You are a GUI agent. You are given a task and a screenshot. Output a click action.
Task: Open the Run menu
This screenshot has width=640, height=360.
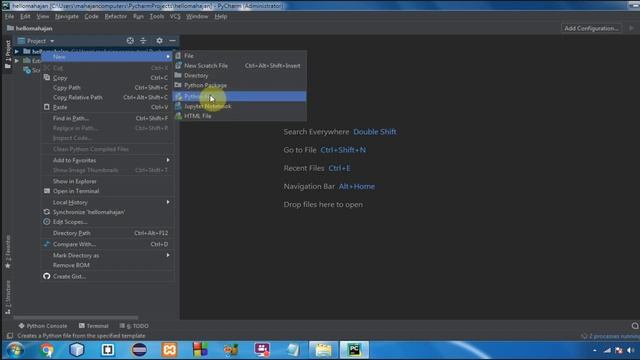click(138, 17)
